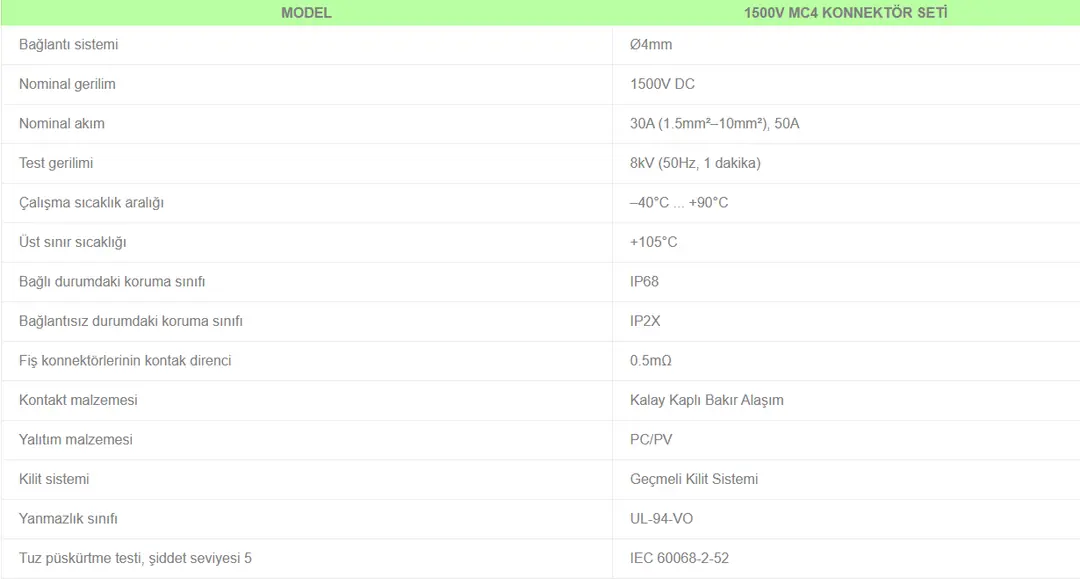Click the Ø4mm value cell
This screenshot has height=579, width=1080.
(x=651, y=45)
